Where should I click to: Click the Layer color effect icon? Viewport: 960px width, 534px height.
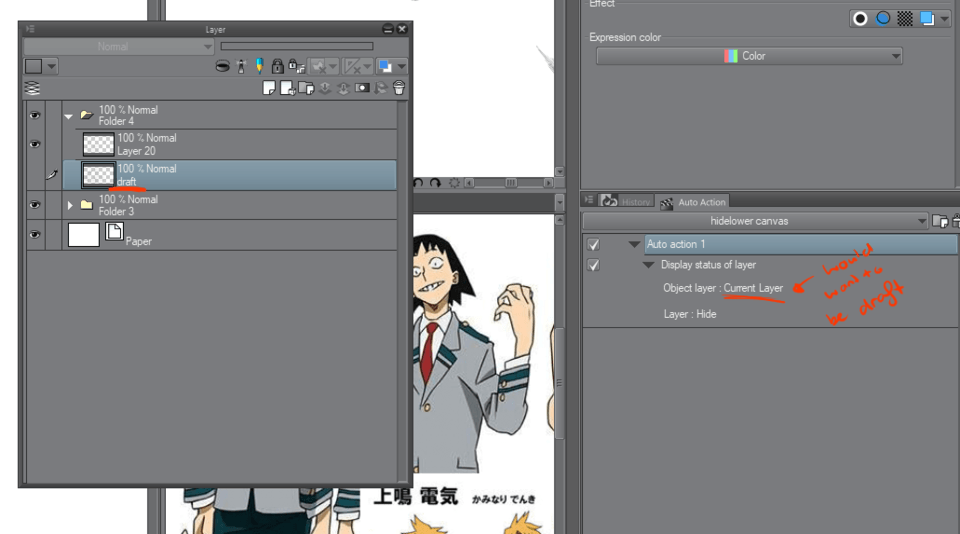point(927,19)
